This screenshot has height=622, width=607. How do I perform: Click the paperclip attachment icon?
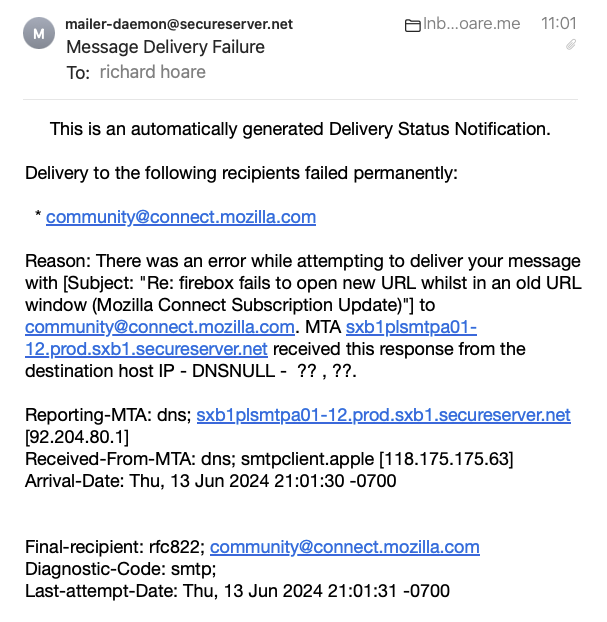[x=571, y=45]
